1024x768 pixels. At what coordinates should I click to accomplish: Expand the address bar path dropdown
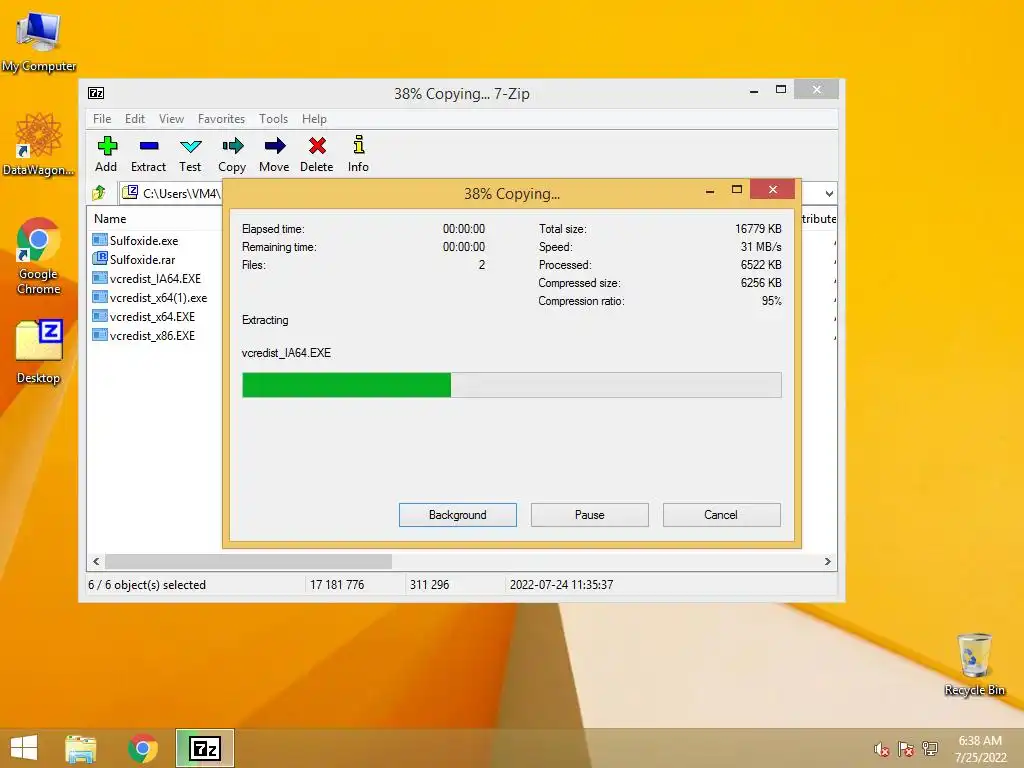[829, 193]
